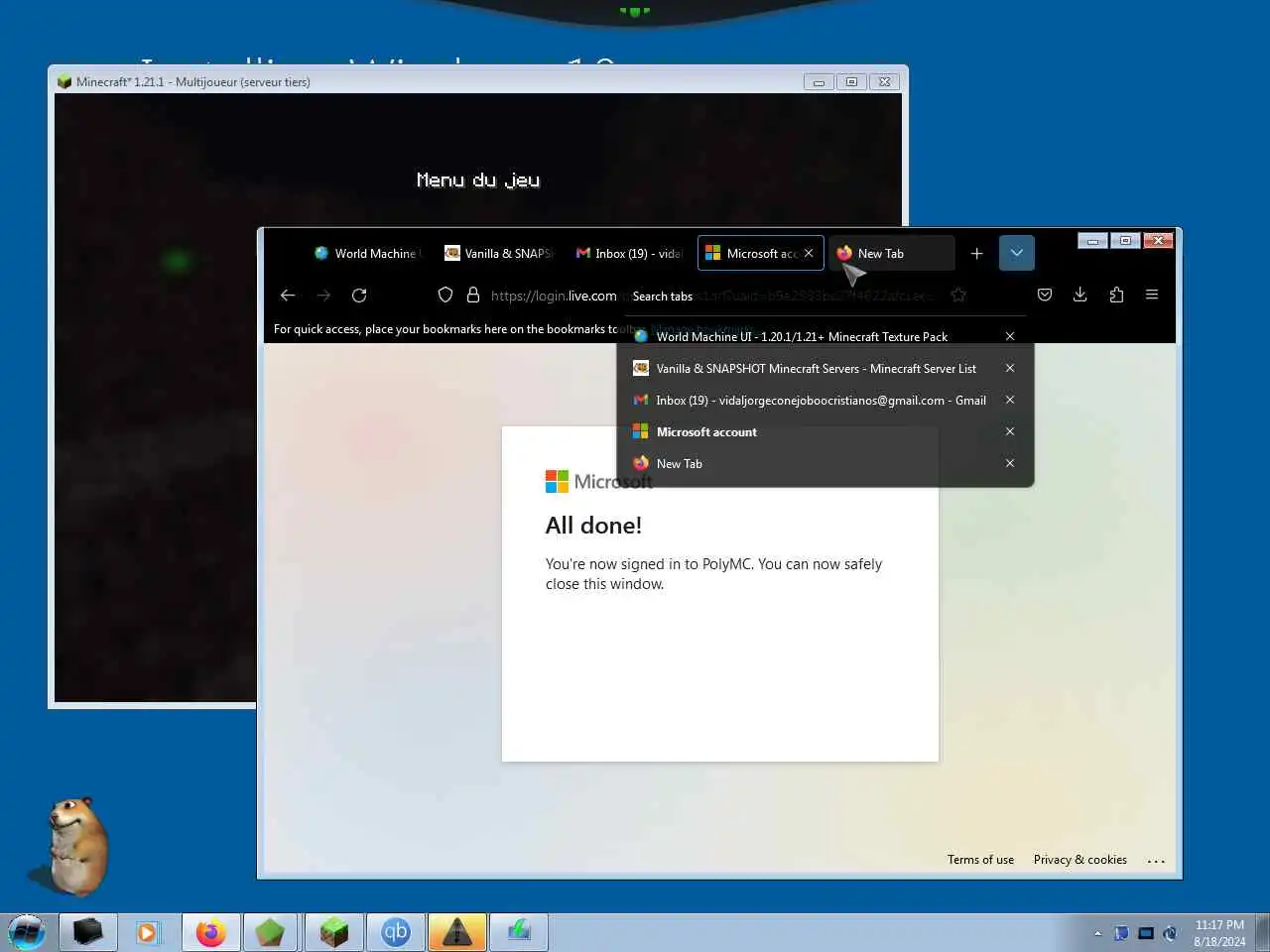Open the Windows Start menu

27,932
